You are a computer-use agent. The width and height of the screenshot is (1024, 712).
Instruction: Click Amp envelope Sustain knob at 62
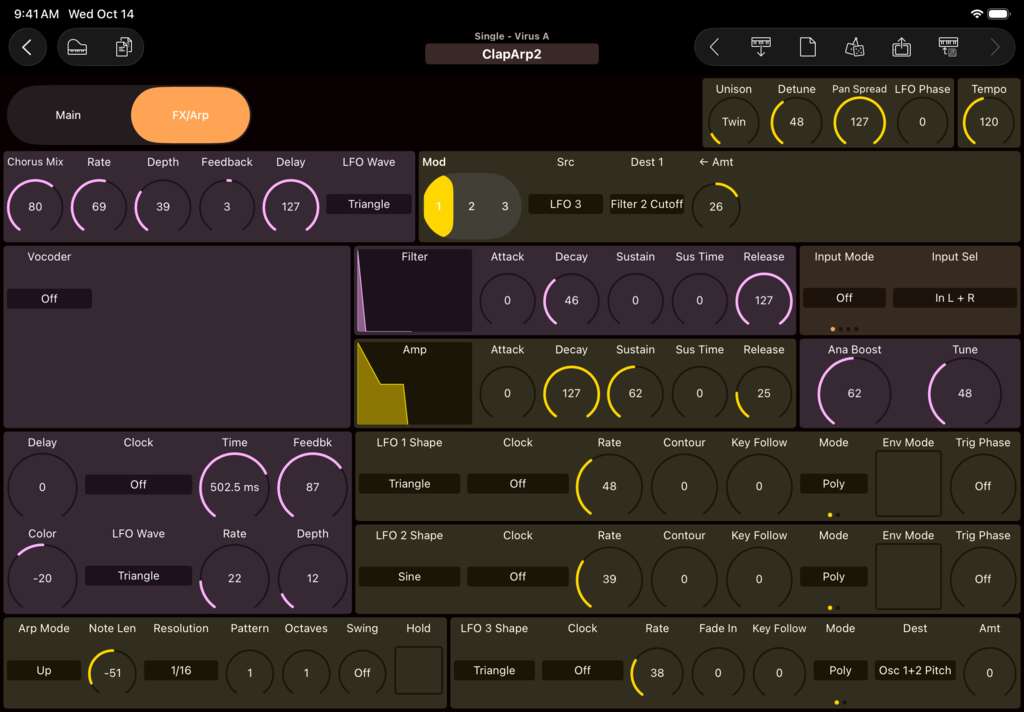coord(635,393)
